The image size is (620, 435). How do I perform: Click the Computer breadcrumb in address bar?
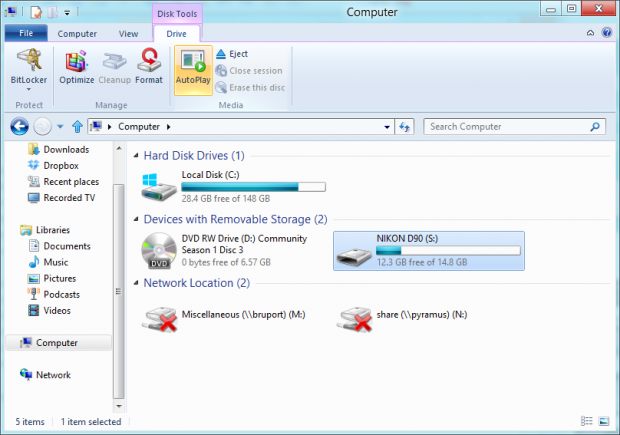pyautogui.click(x=139, y=127)
